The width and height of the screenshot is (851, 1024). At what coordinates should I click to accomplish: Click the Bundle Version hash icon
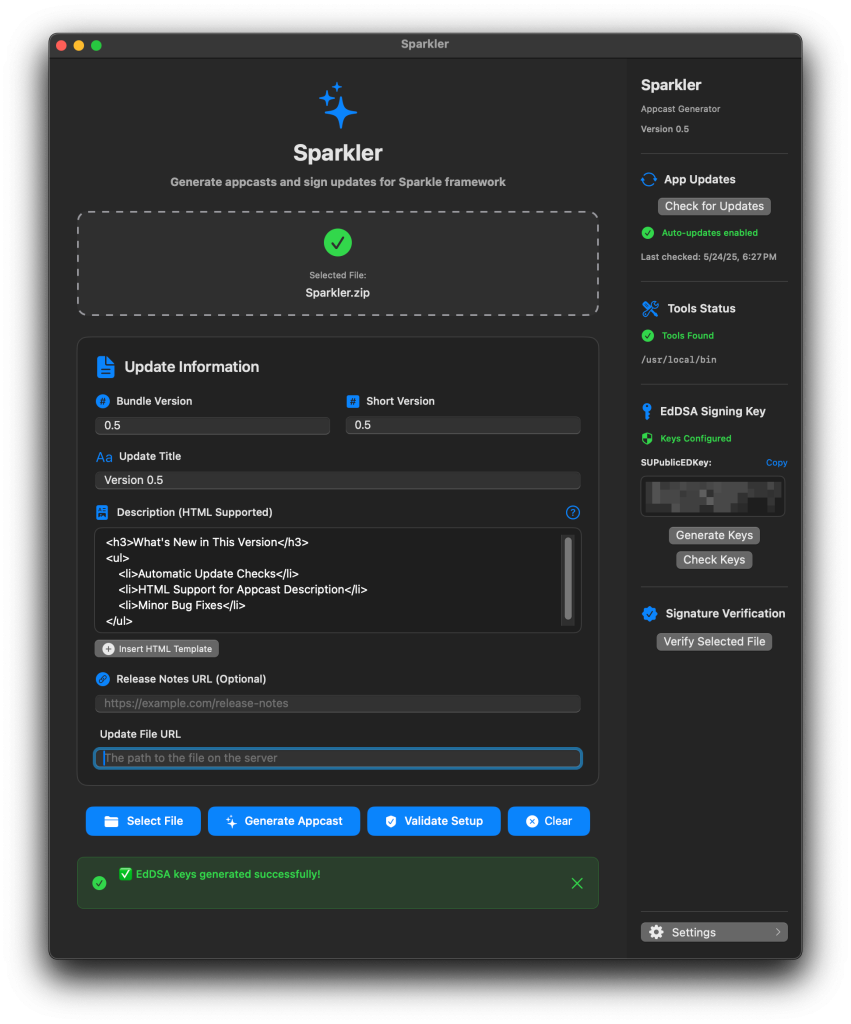[103, 401]
